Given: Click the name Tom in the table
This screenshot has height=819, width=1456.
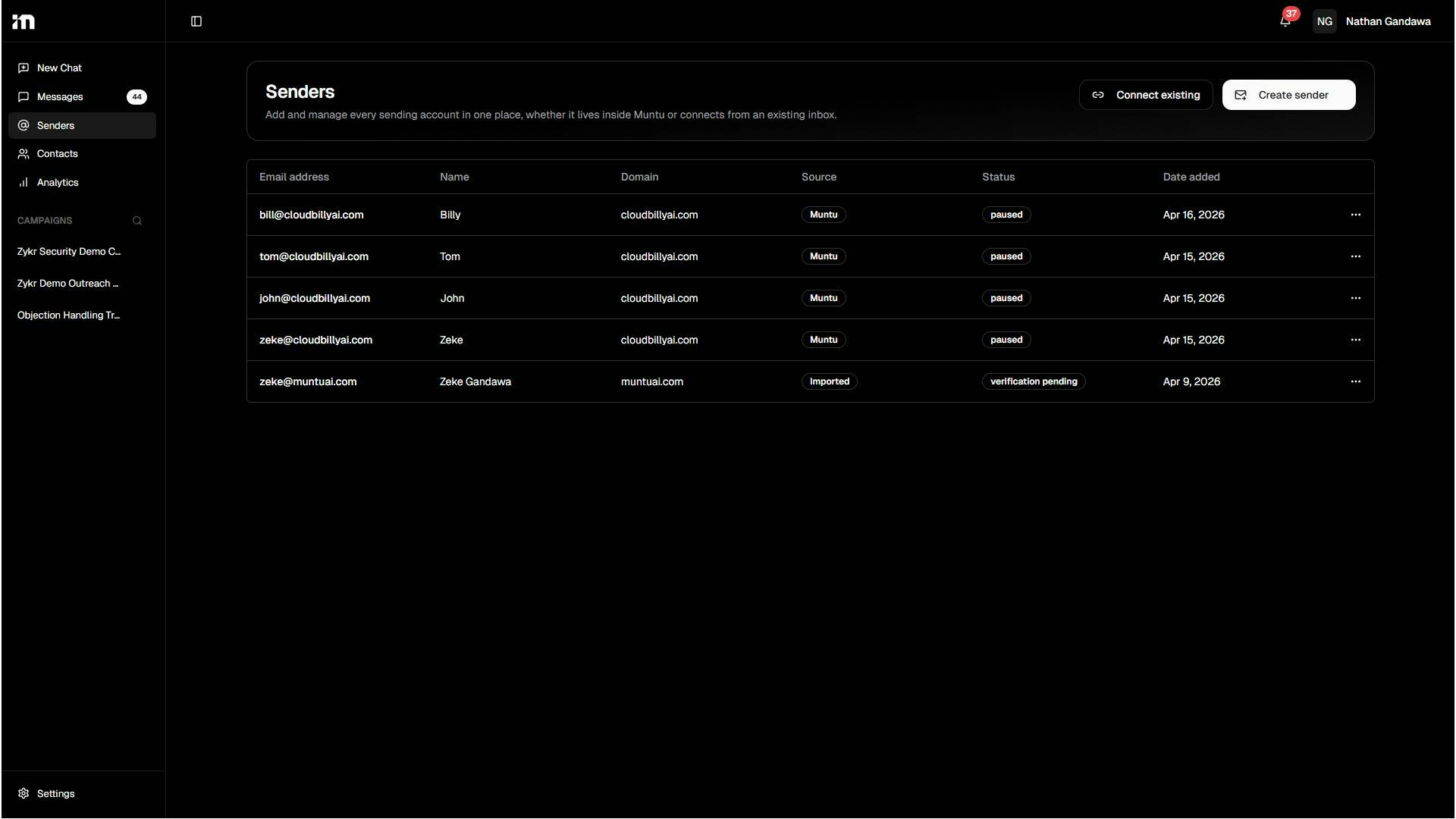Looking at the screenshot, I should 450,257.
